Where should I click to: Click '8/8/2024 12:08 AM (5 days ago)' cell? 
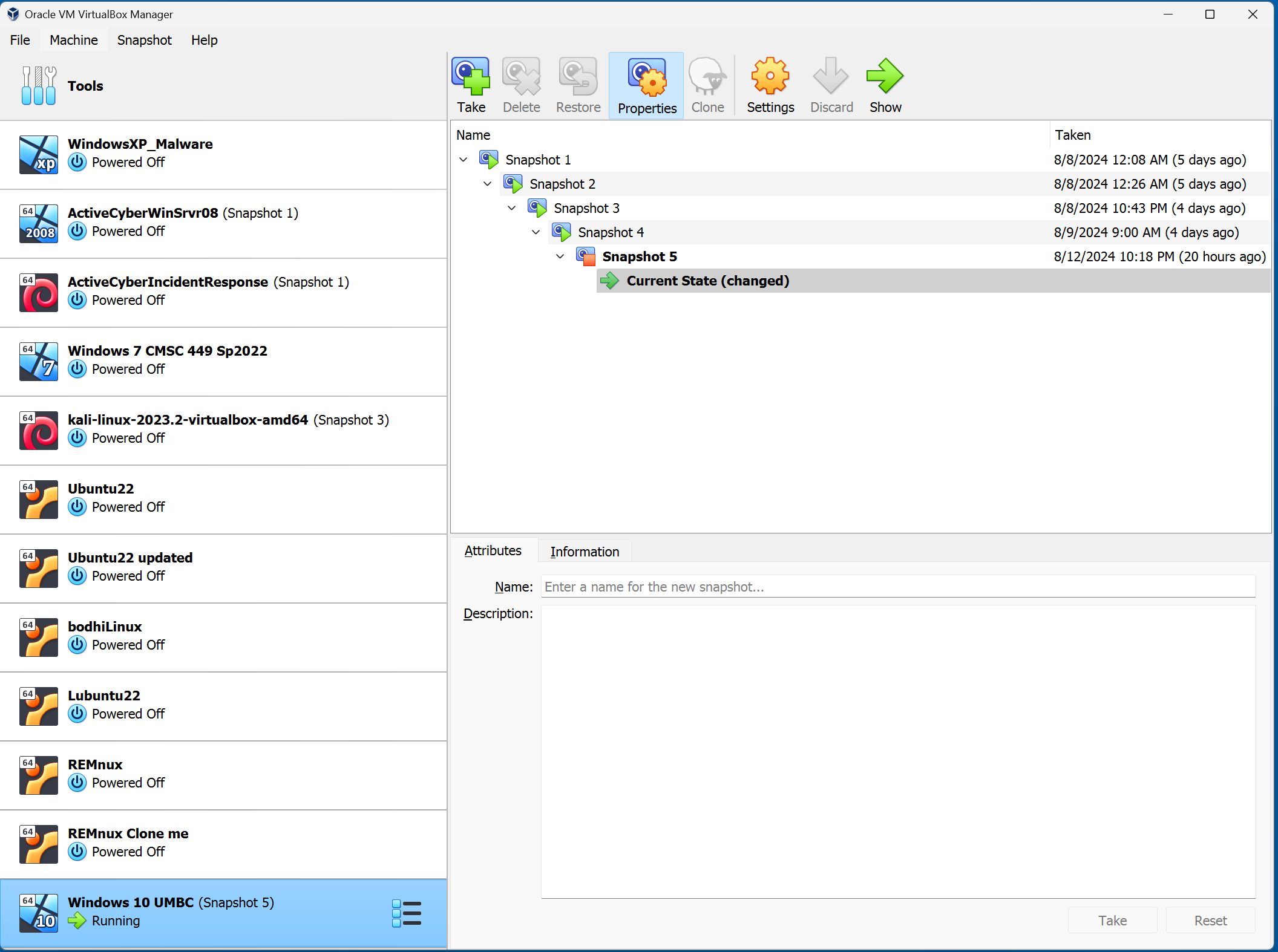coord(1150,160)
